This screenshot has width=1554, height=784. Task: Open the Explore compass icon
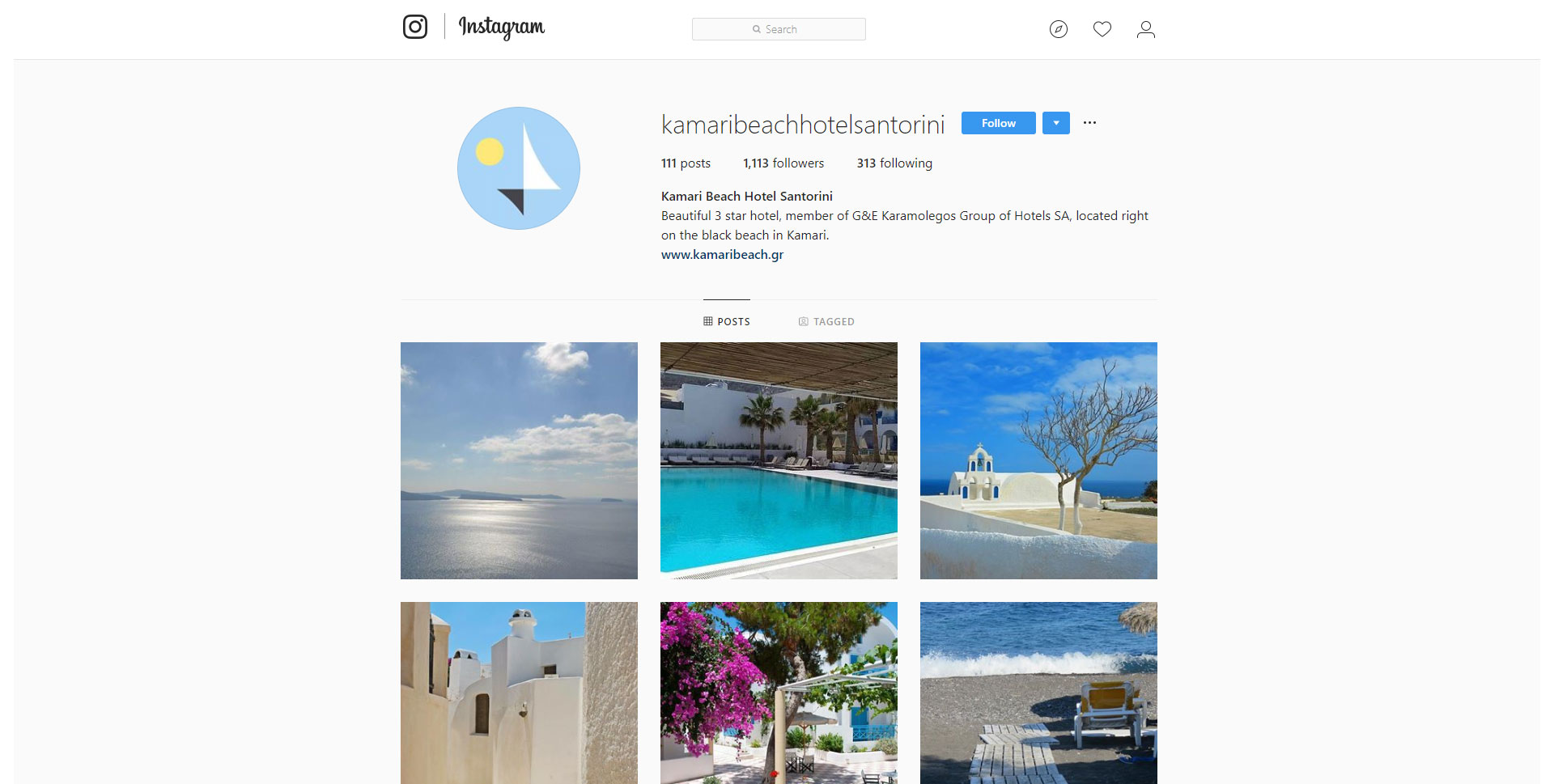(x=1059, y=29)
